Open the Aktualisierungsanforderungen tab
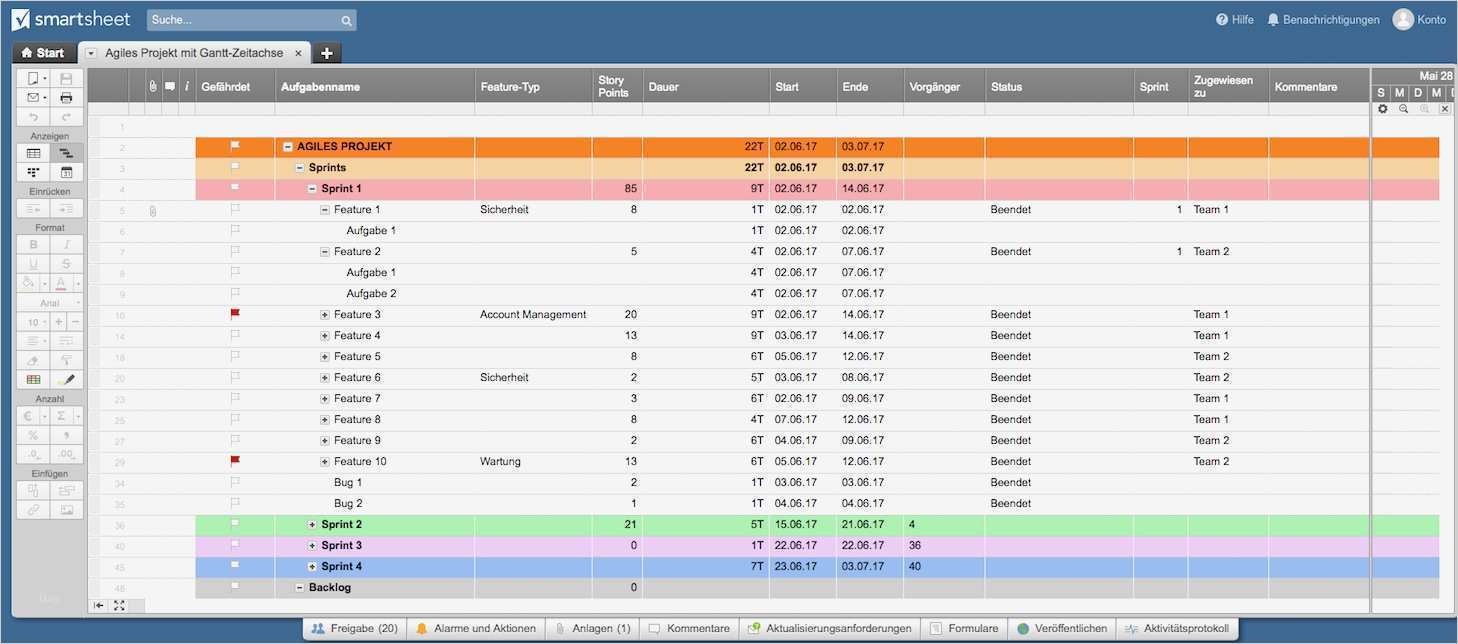This screenshot has width=1458, height=644. [830, 629]
